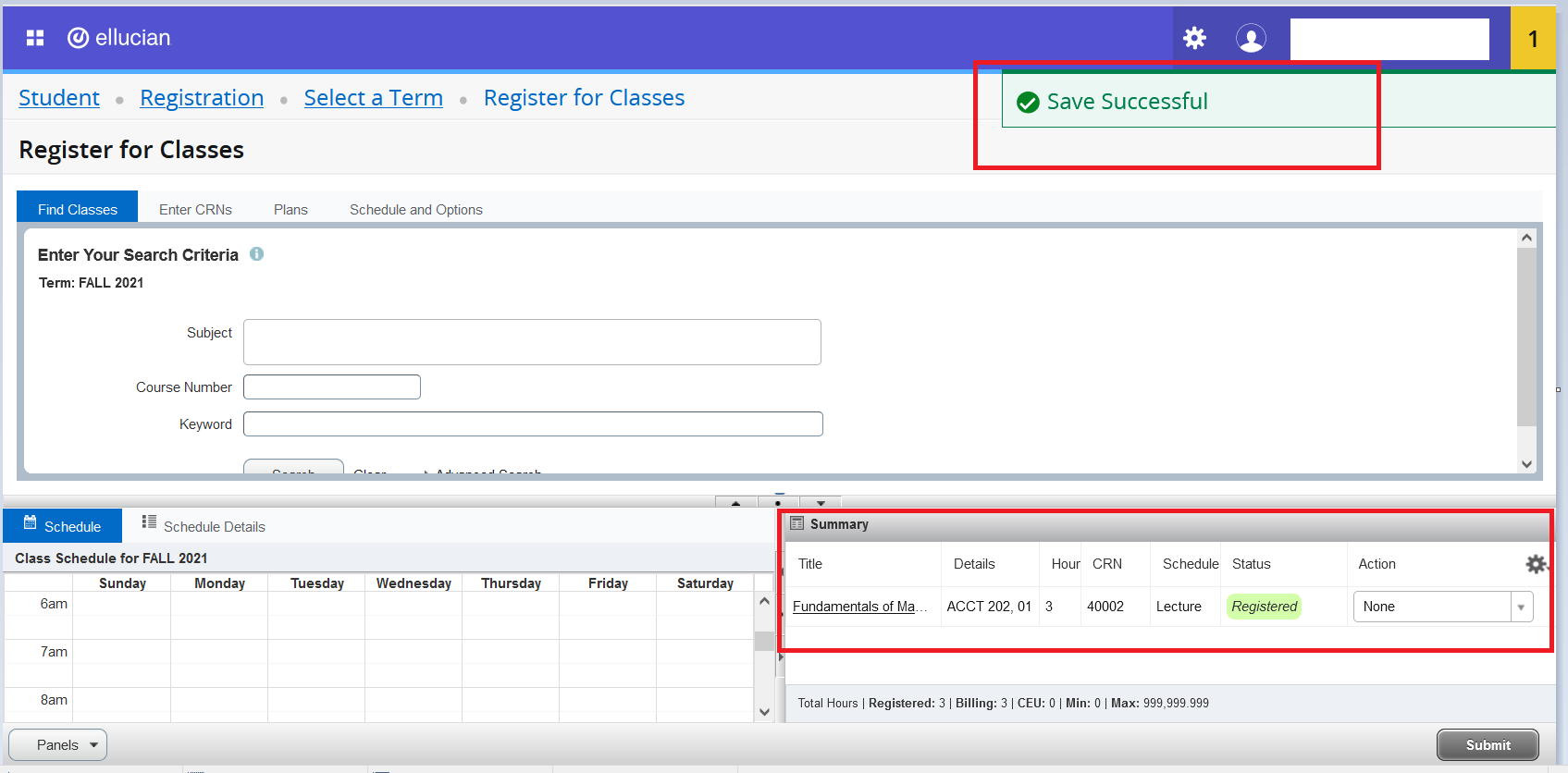Open notifications badge showing 1

coord(1532,39)
